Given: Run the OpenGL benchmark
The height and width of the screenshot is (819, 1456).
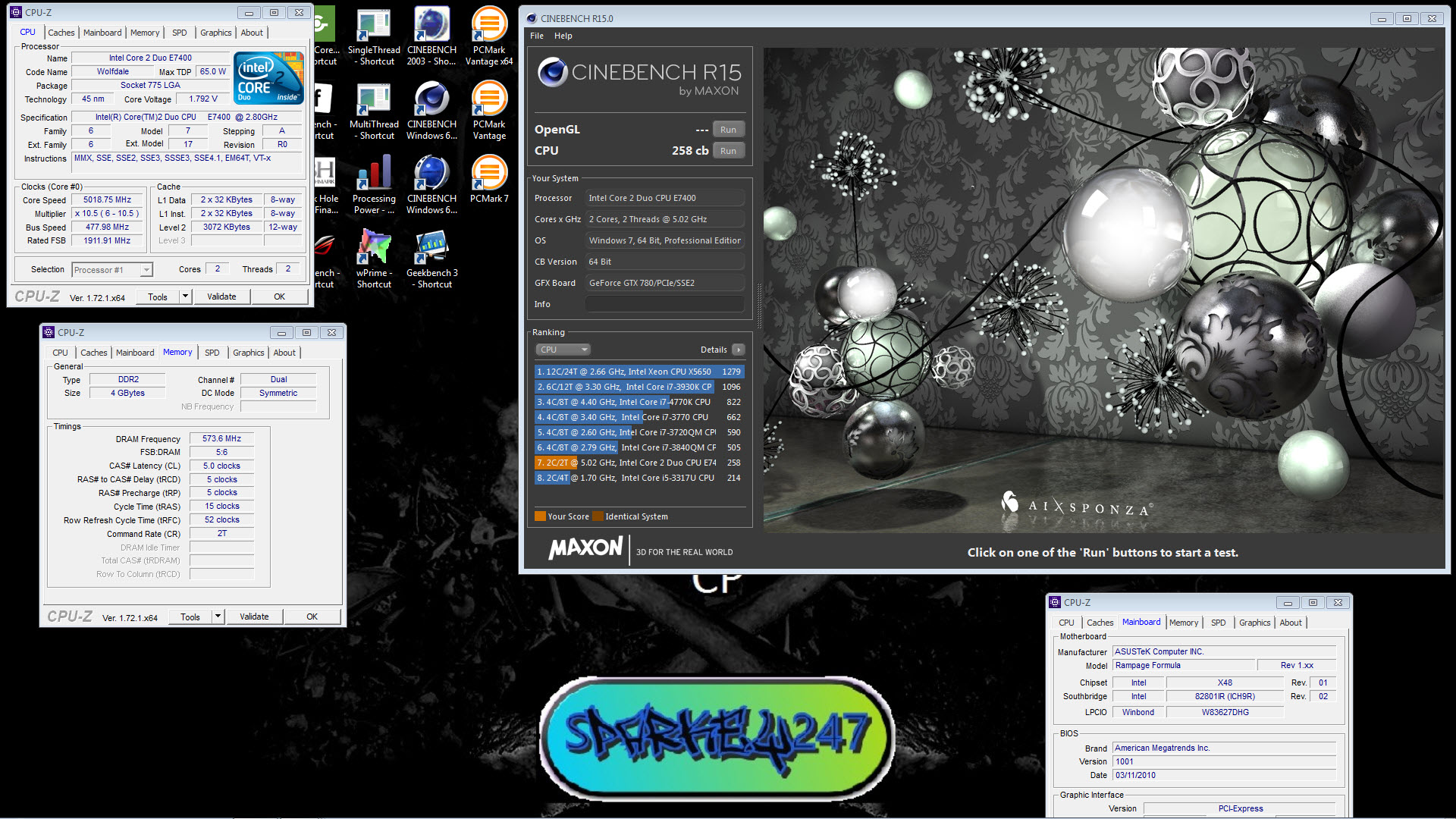Looking at the screenshot, I should click(x=728, y=130).
